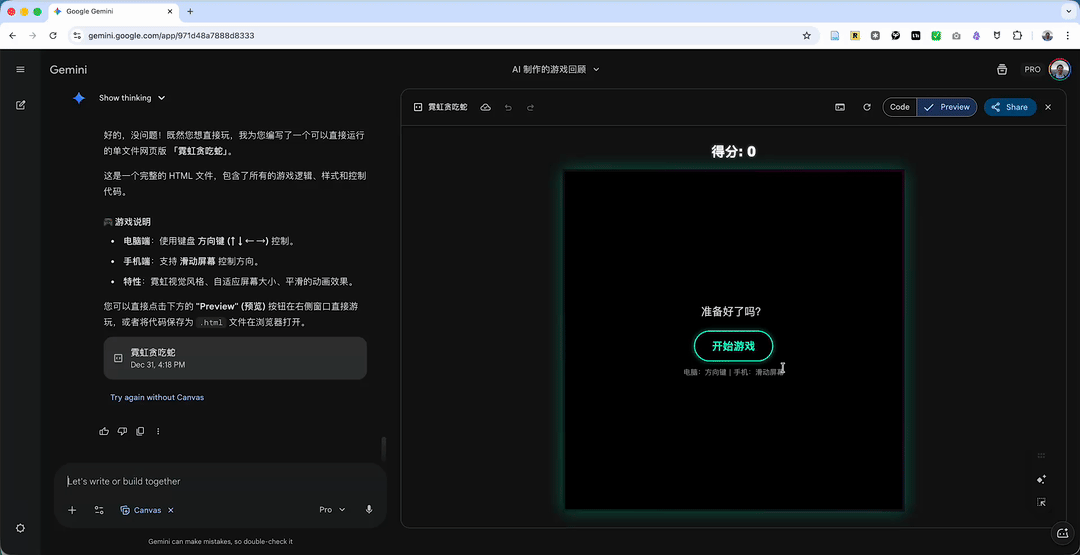The image size is (1080, 555).
Task: Open more options under the response
Action: [158, 431]
